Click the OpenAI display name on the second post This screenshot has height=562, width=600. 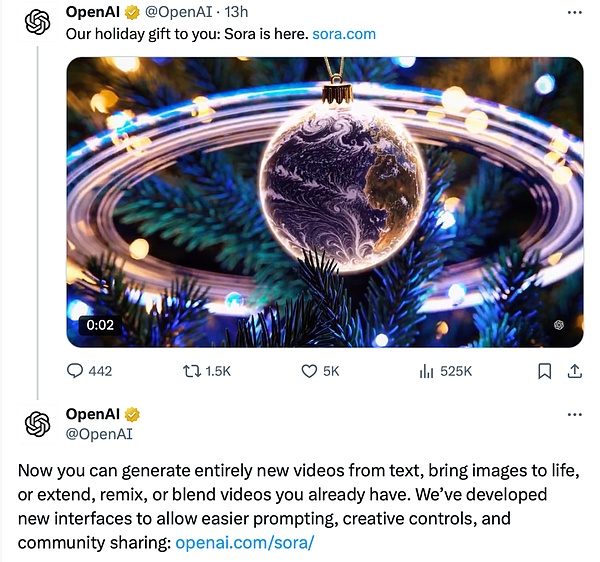click(x=92, y=414)
